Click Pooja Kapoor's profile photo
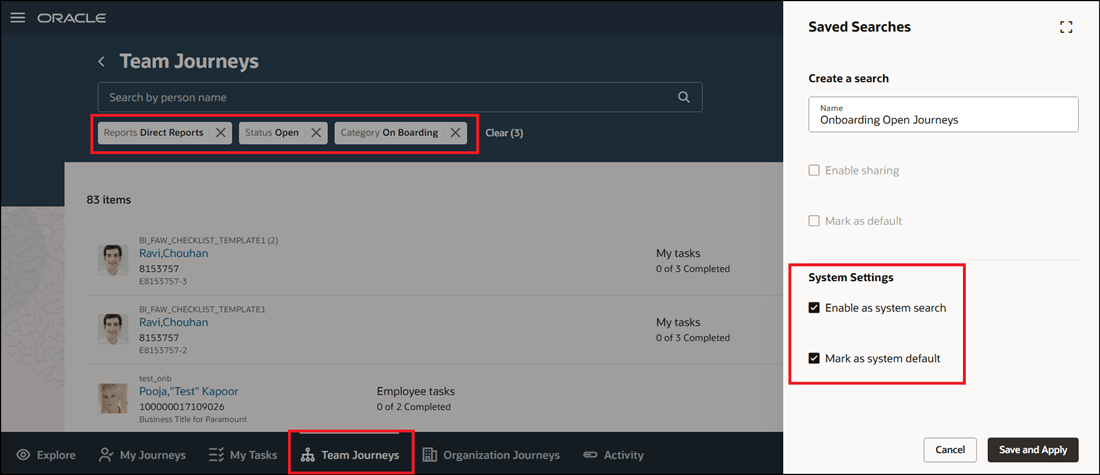Viewport: 1100px width, 475px height. coord(113,398)
